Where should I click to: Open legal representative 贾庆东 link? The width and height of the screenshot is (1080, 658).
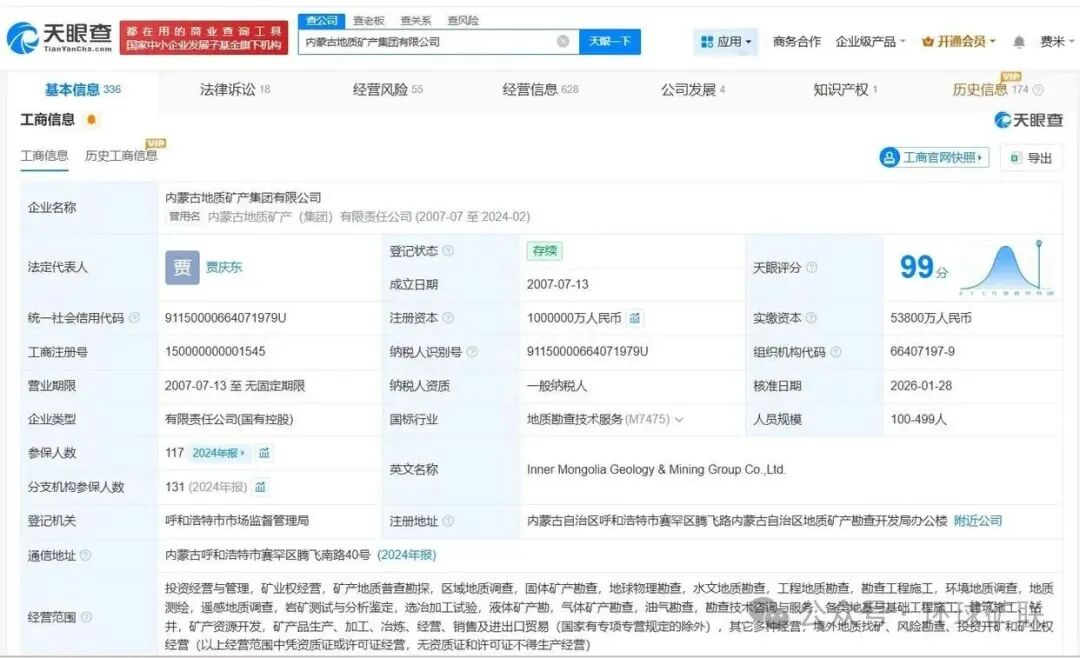click(224, 267)
